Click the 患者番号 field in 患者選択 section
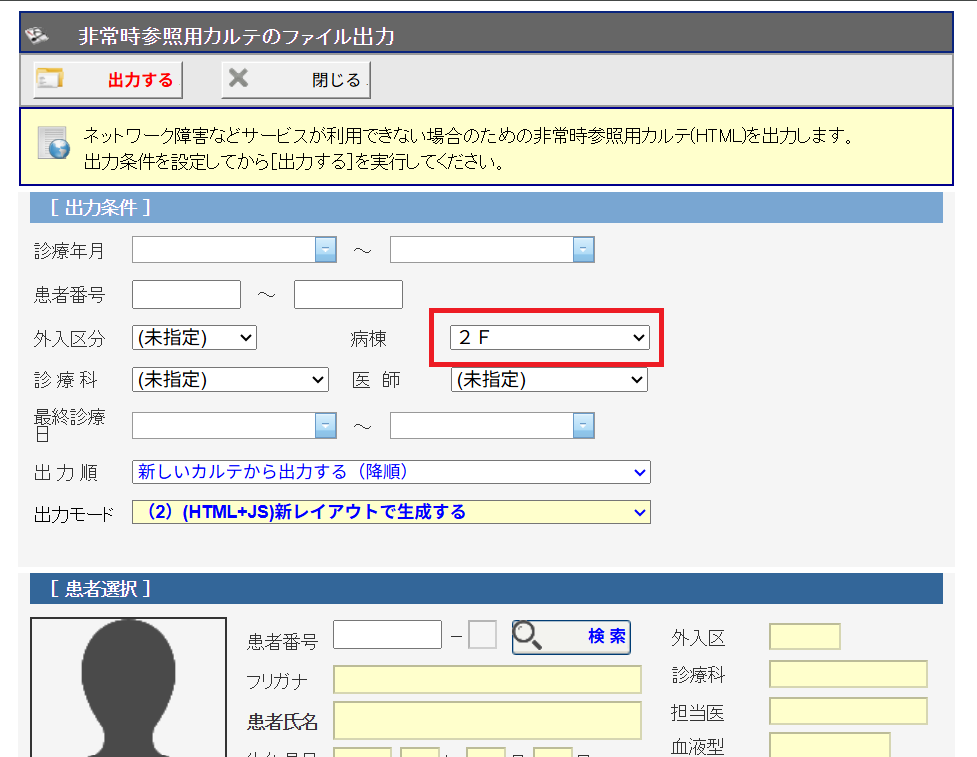The height and width of the screenshot is (757, 977). click(x=387, y=635)
